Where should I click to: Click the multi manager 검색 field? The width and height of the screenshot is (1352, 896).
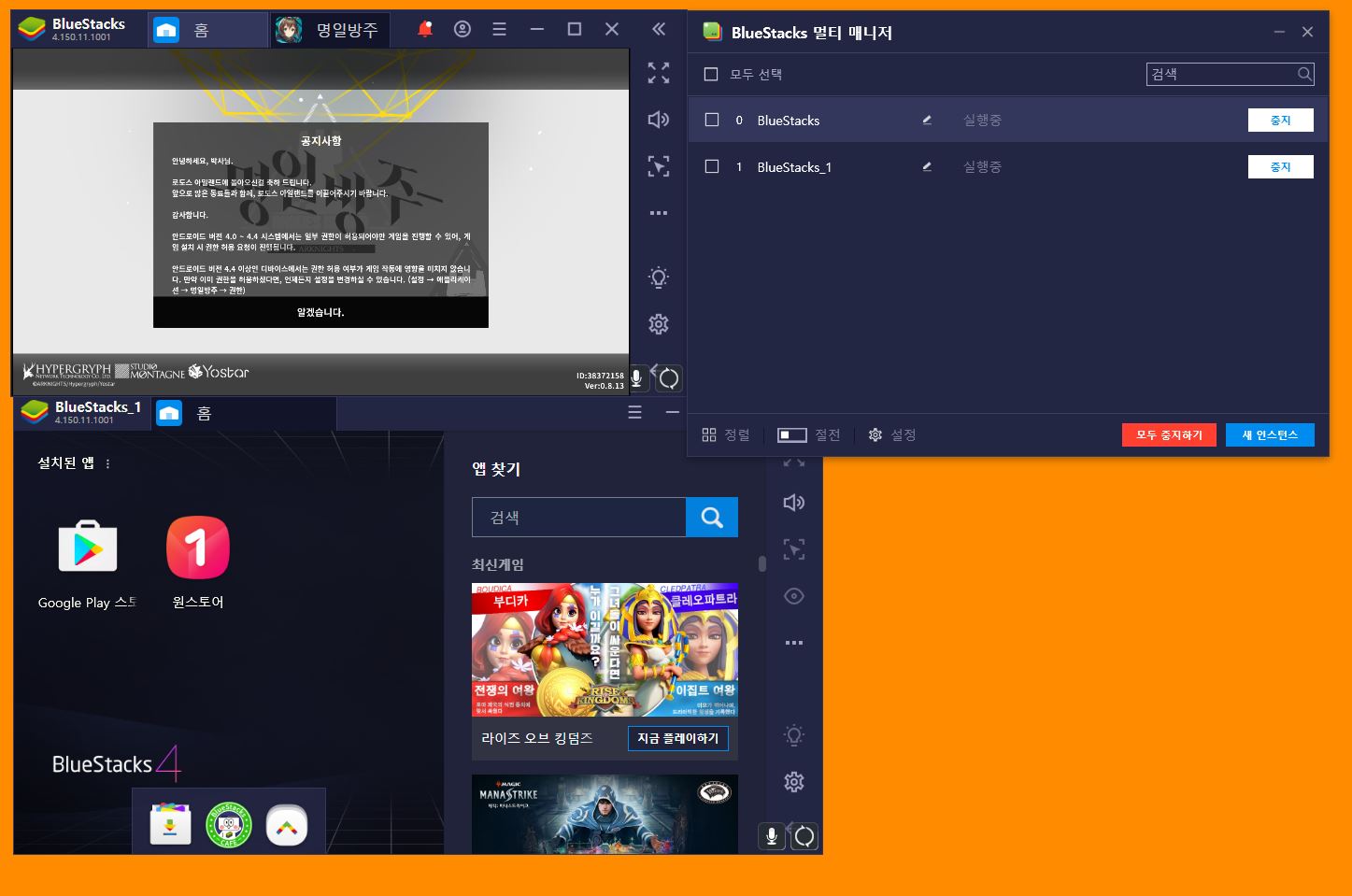coord(1231,74)
